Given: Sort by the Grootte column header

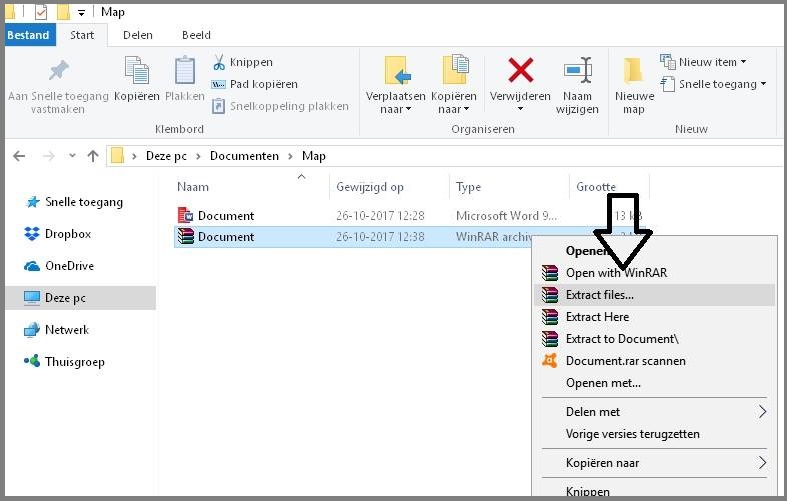Looking at the screenshot, I should (596, 187).
